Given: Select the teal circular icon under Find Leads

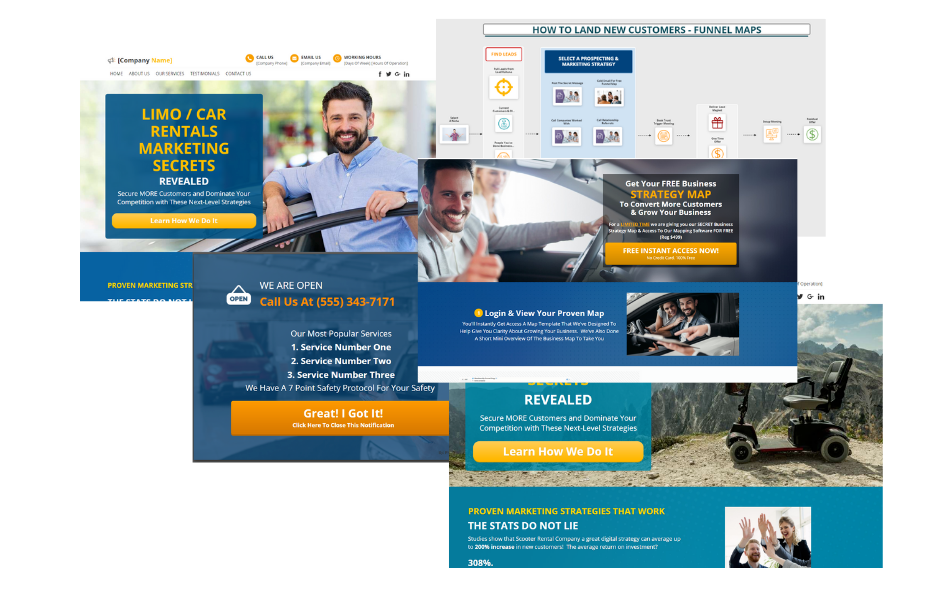Looking at the screenshot, I should 504,124.
